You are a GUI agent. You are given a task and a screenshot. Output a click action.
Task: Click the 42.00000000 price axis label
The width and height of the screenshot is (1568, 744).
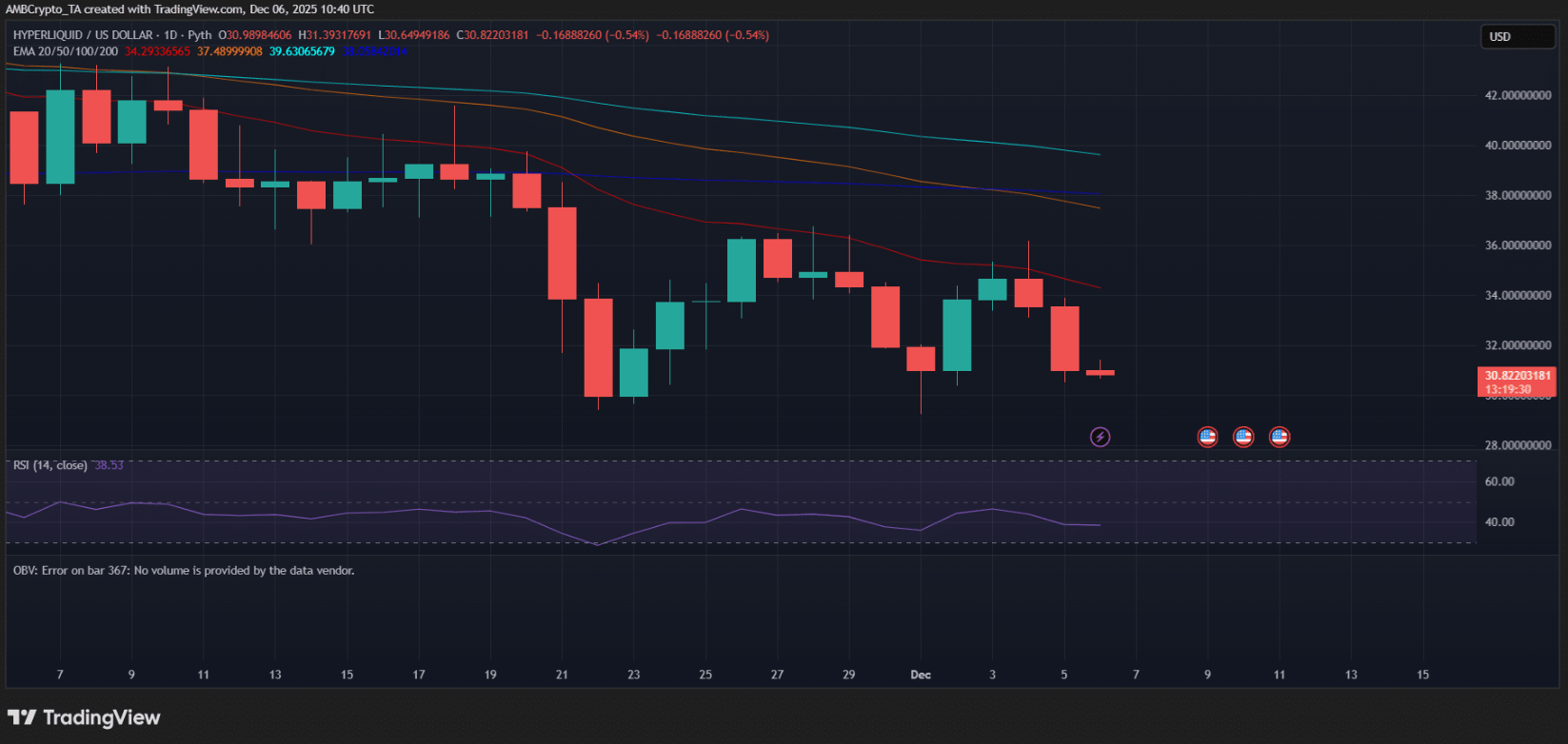(1518, 96)
